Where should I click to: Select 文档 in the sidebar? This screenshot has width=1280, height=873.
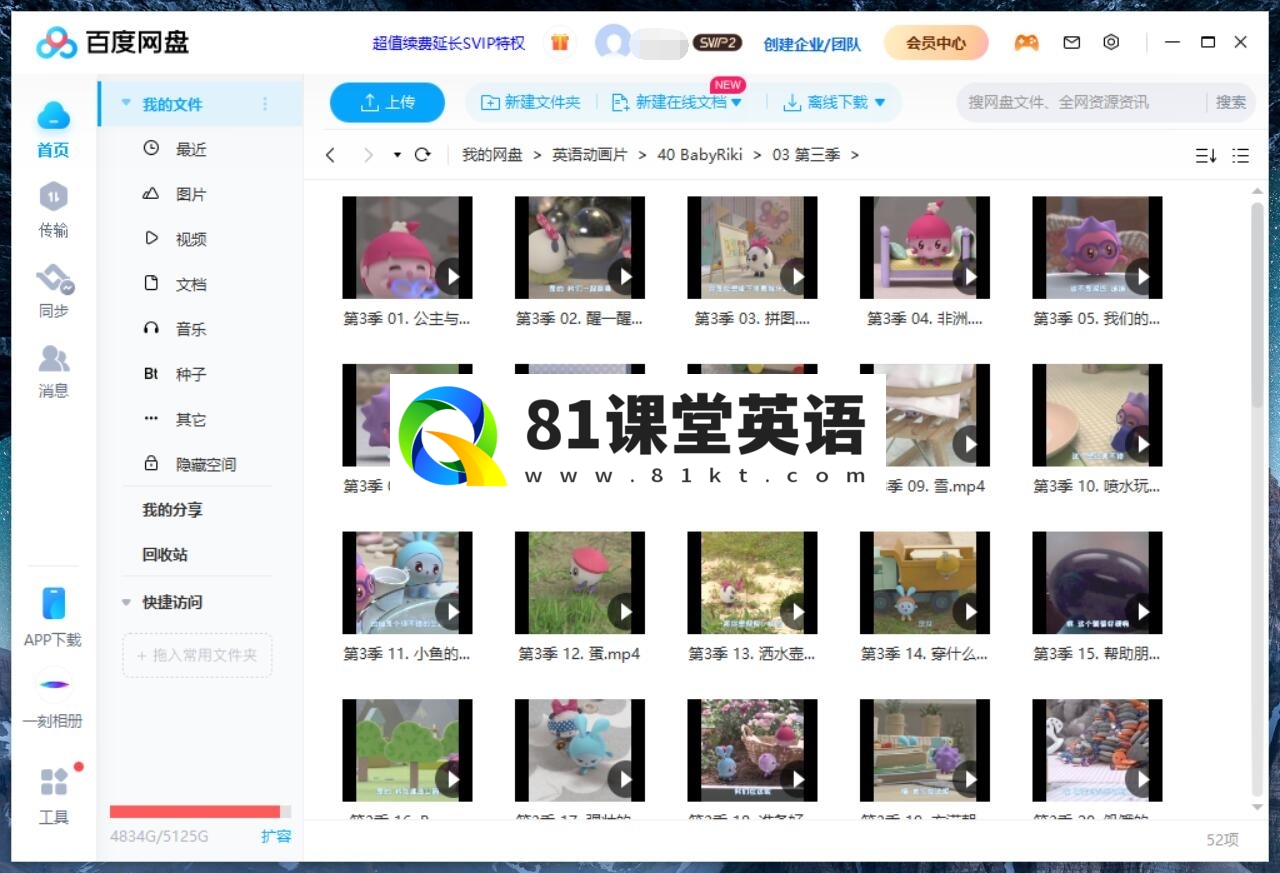tap(191, 284)
